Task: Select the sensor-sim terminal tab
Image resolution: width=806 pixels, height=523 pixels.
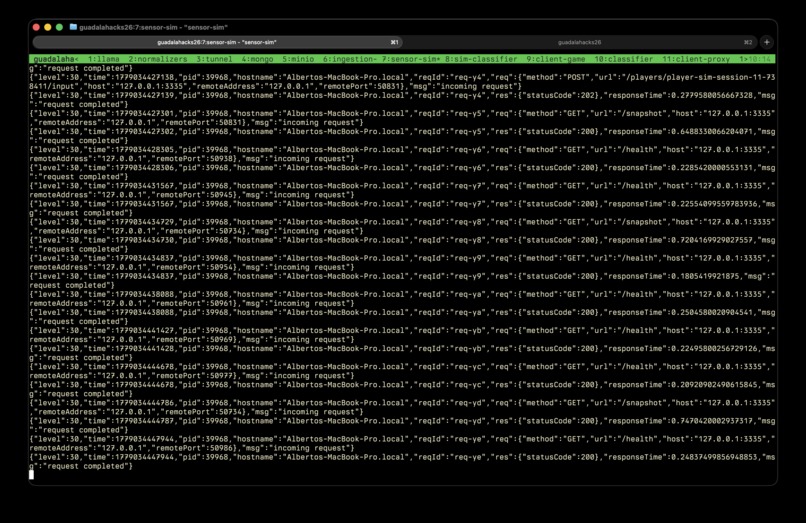Action: coord(217,42)
